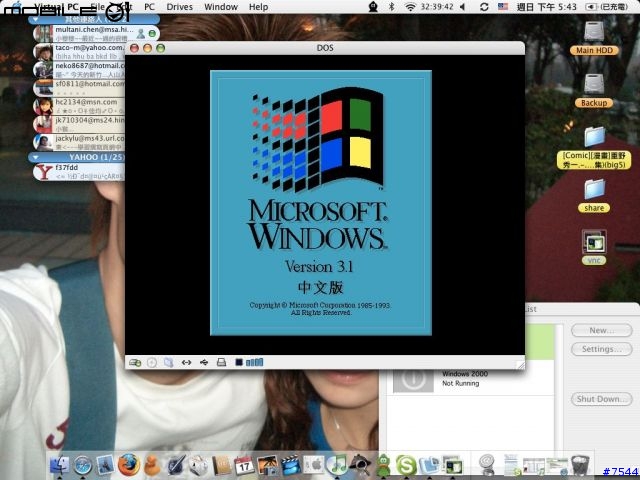Click the Bluetooth icon in menu bar
The height and width of the screenshot is (480, 640).
(391, 7)
